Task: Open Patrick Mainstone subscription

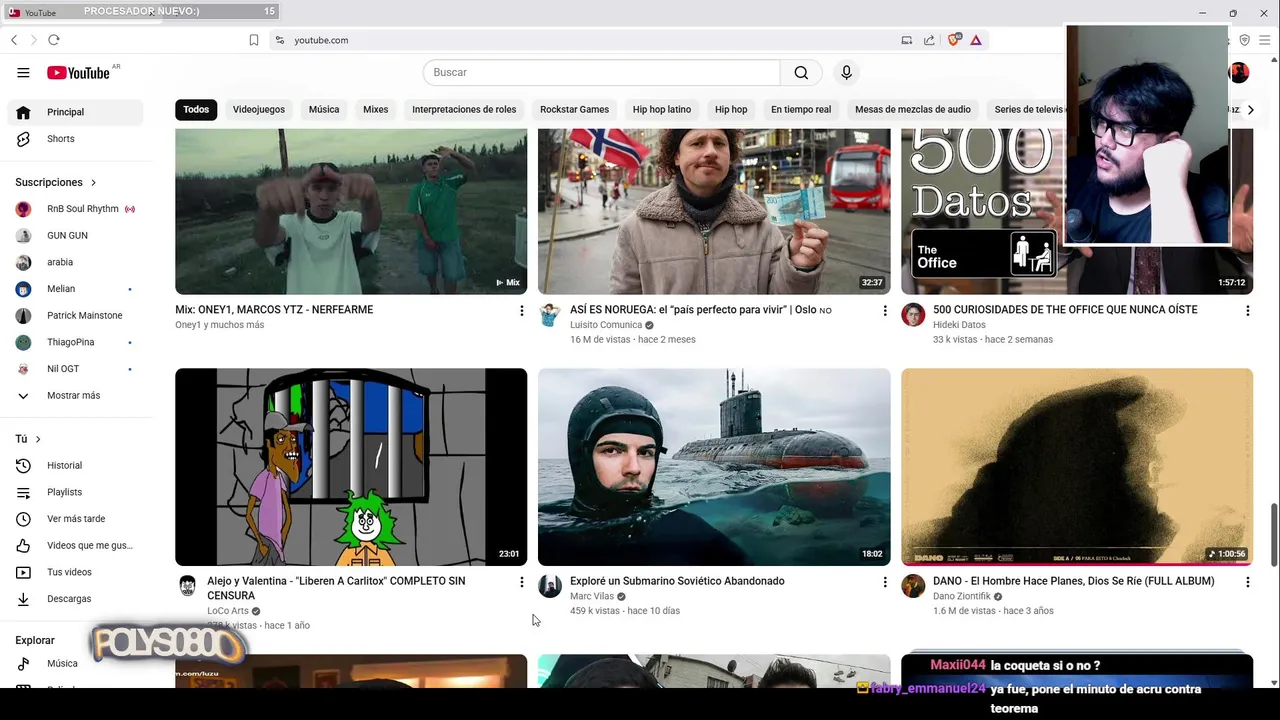Action: (x=75, y=315)
